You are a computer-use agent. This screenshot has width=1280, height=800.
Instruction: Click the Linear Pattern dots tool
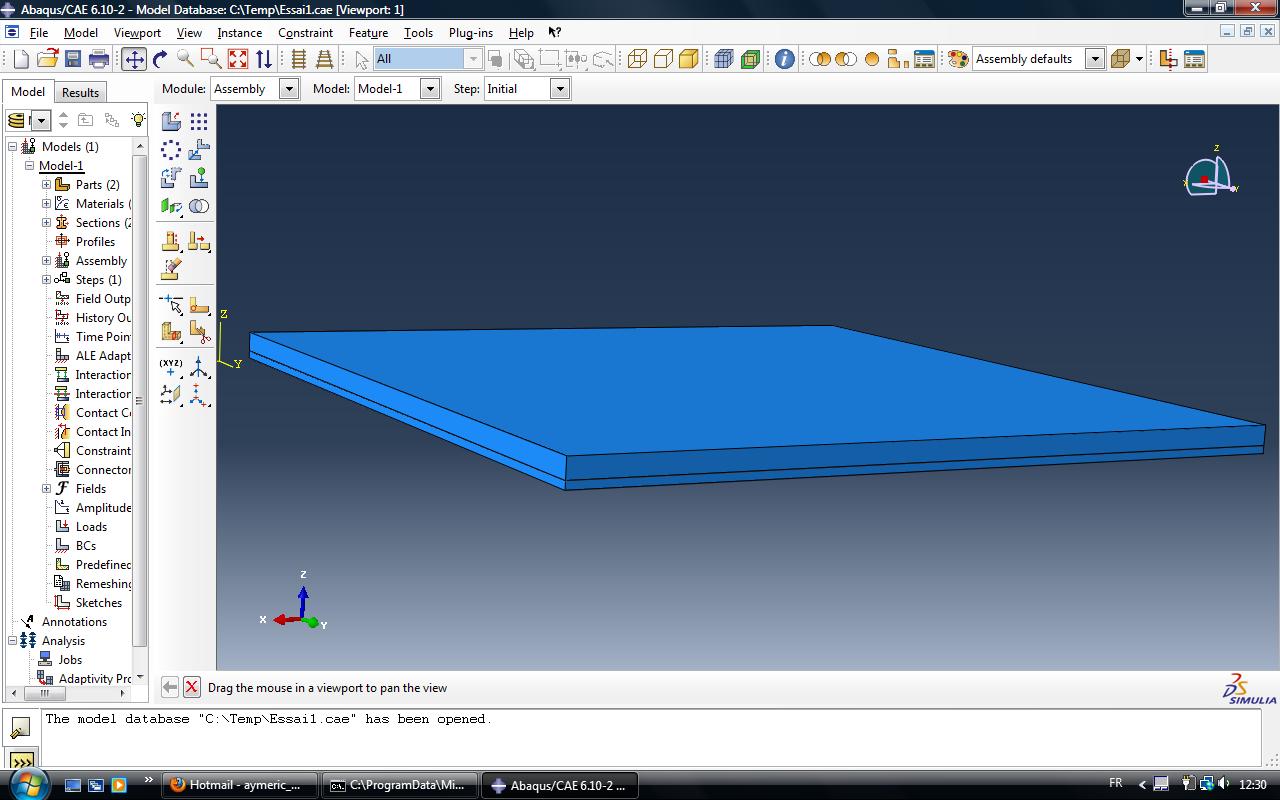pos(199,121)
